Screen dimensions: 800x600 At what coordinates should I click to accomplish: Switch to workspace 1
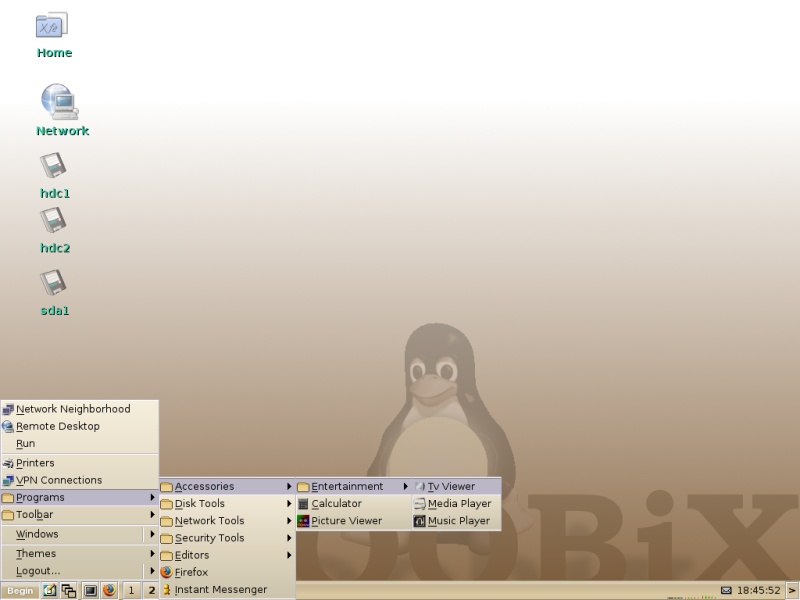tap(130, 591)
